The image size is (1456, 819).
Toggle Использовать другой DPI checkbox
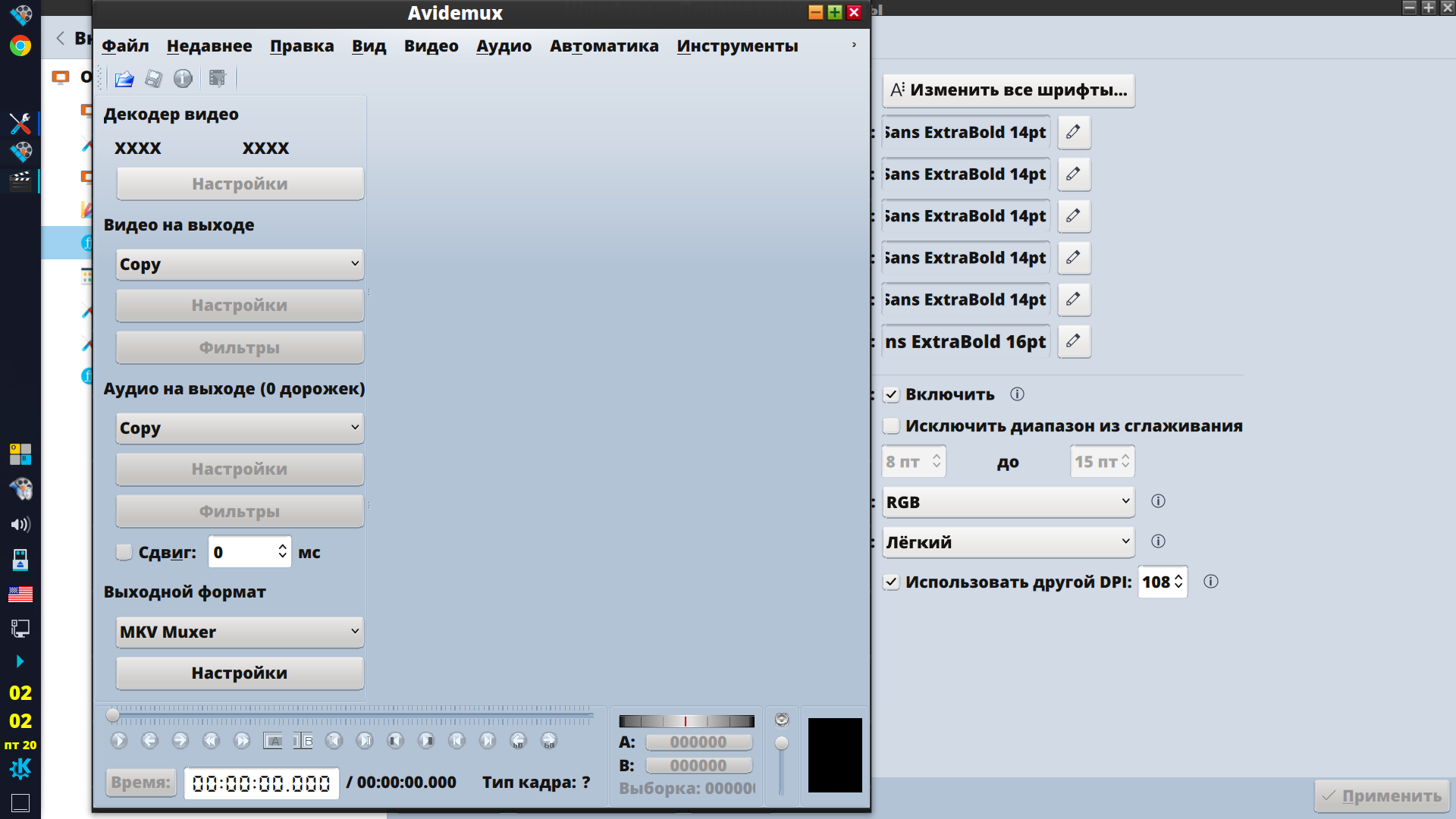892,582
